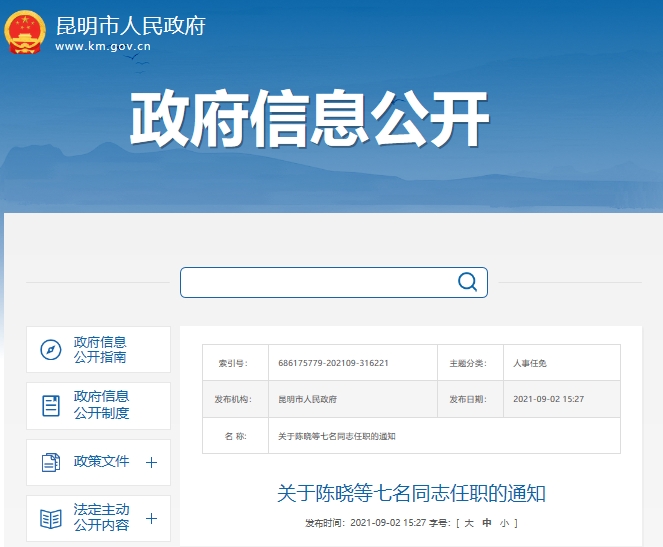Open the 政府信息公开制度 sidebar item
Screen dimensions: 663x547
101,405
